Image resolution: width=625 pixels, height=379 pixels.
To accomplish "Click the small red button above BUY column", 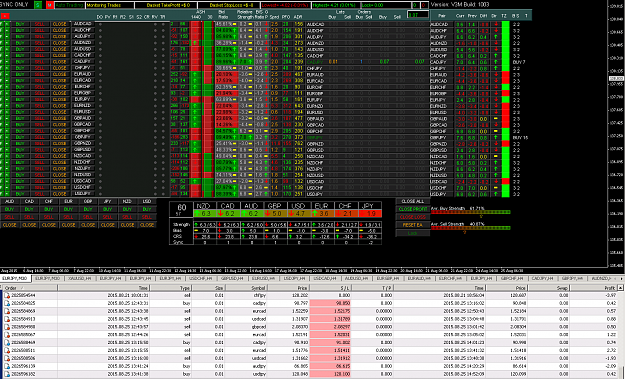I will click(5, 16).
